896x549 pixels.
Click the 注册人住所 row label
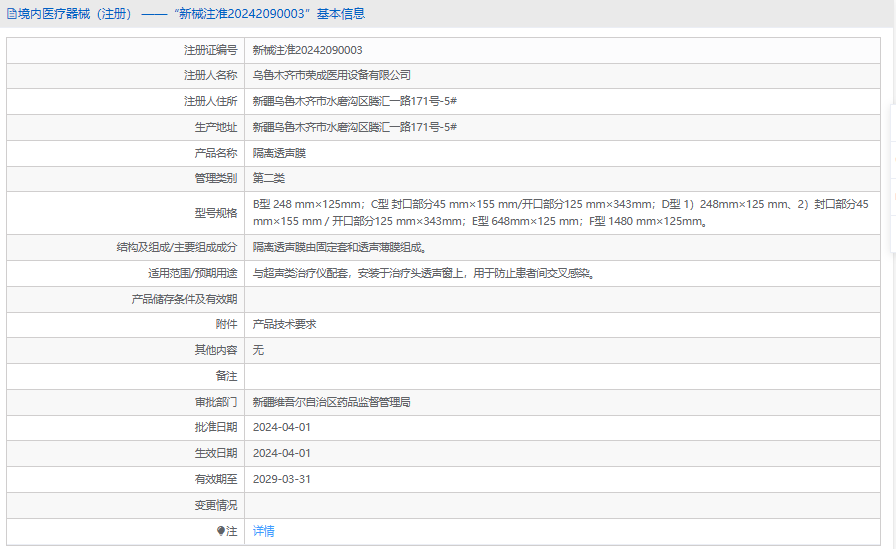[x=210, y=101]
